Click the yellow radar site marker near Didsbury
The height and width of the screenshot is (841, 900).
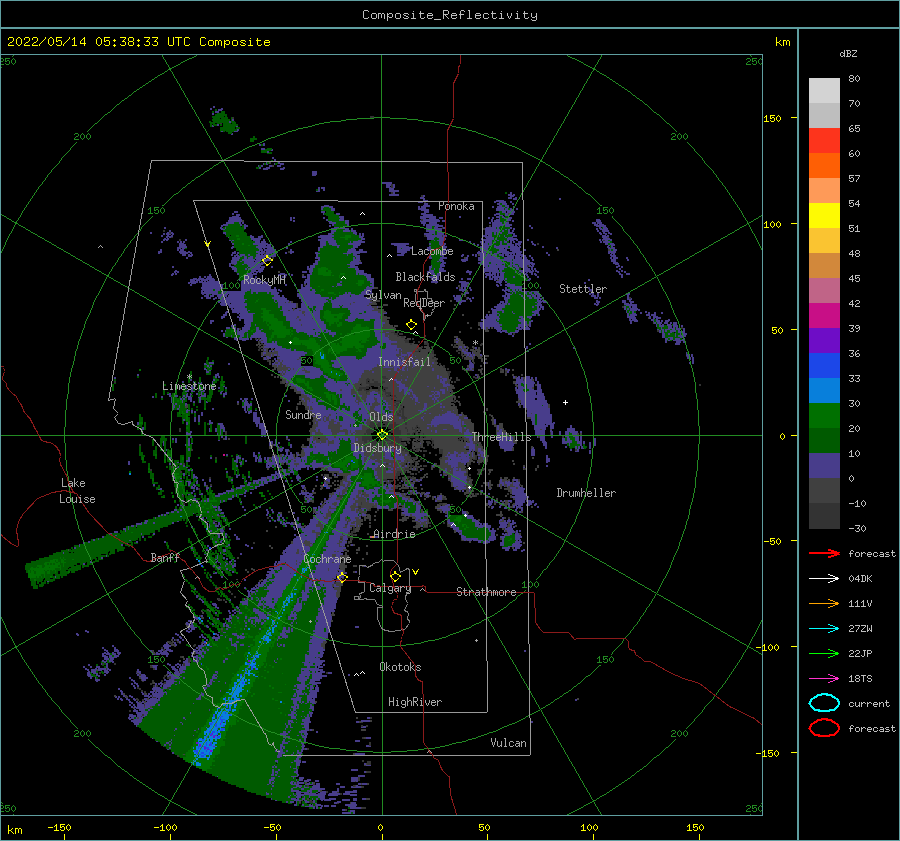[x=382, y=435]
